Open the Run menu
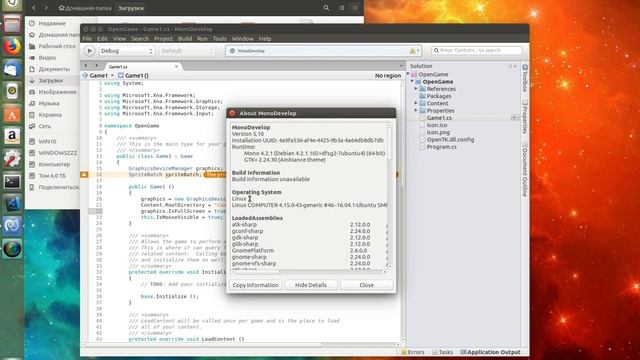The width and height of the screenshot is (640, 360). (202, 39)
